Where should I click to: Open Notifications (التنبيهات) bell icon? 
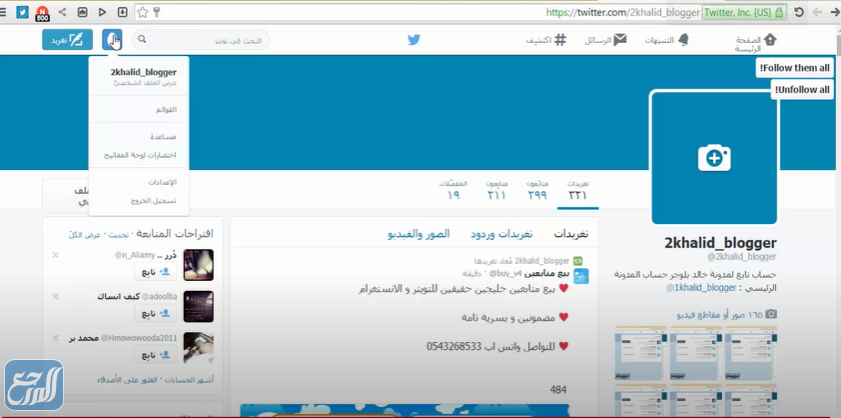click(x=683, y=40)
